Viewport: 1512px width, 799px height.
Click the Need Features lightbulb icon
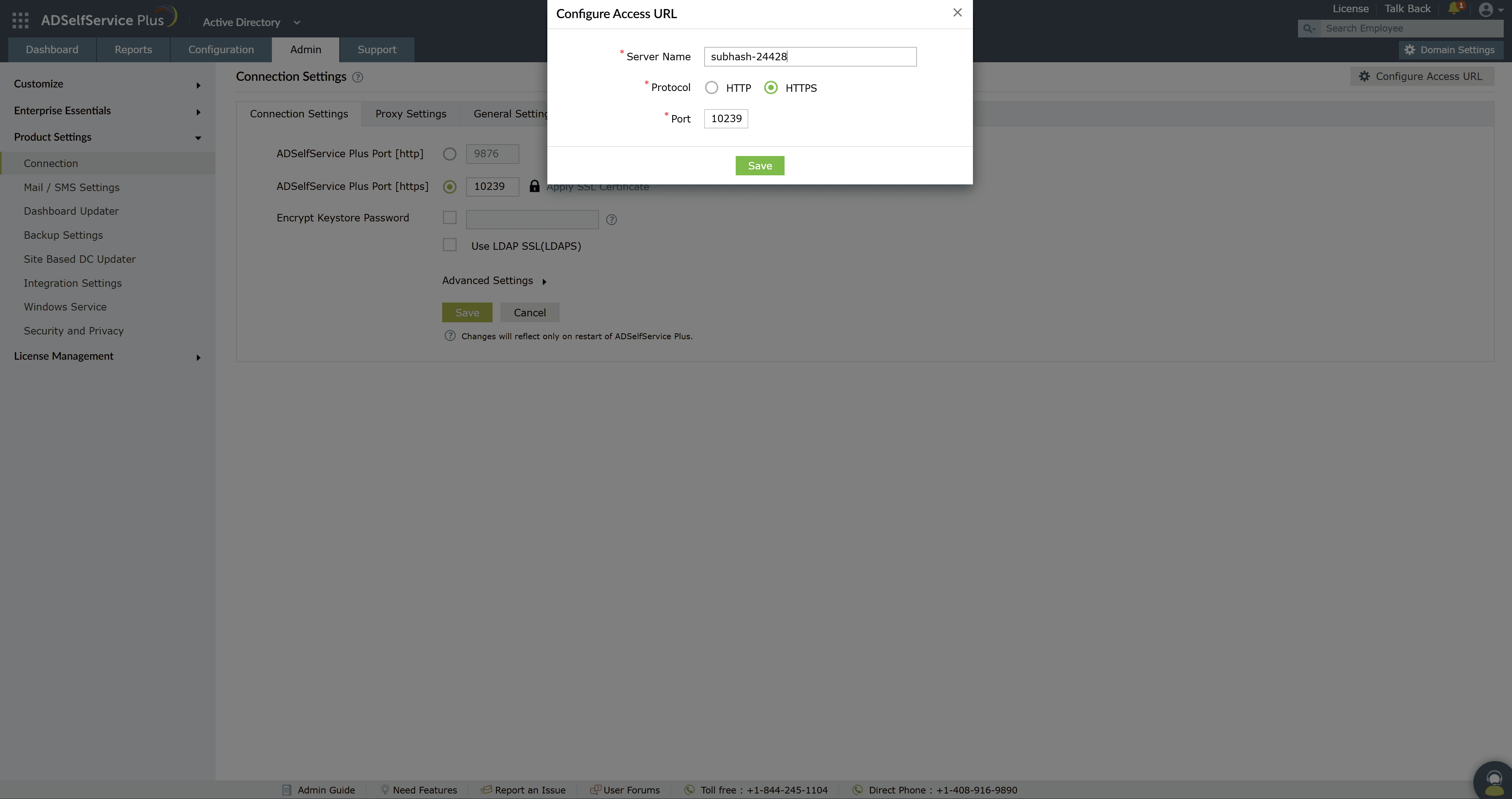click(385, 790)
